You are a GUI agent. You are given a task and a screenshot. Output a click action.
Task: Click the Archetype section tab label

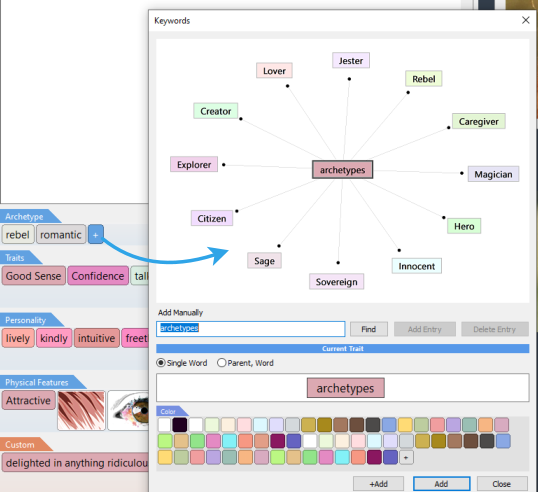(x=24, y=217)
